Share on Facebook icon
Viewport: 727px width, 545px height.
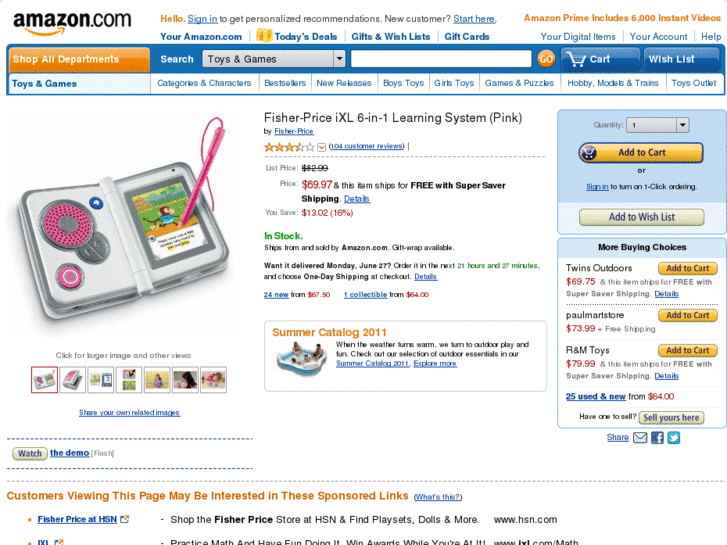tap(657, 437)
